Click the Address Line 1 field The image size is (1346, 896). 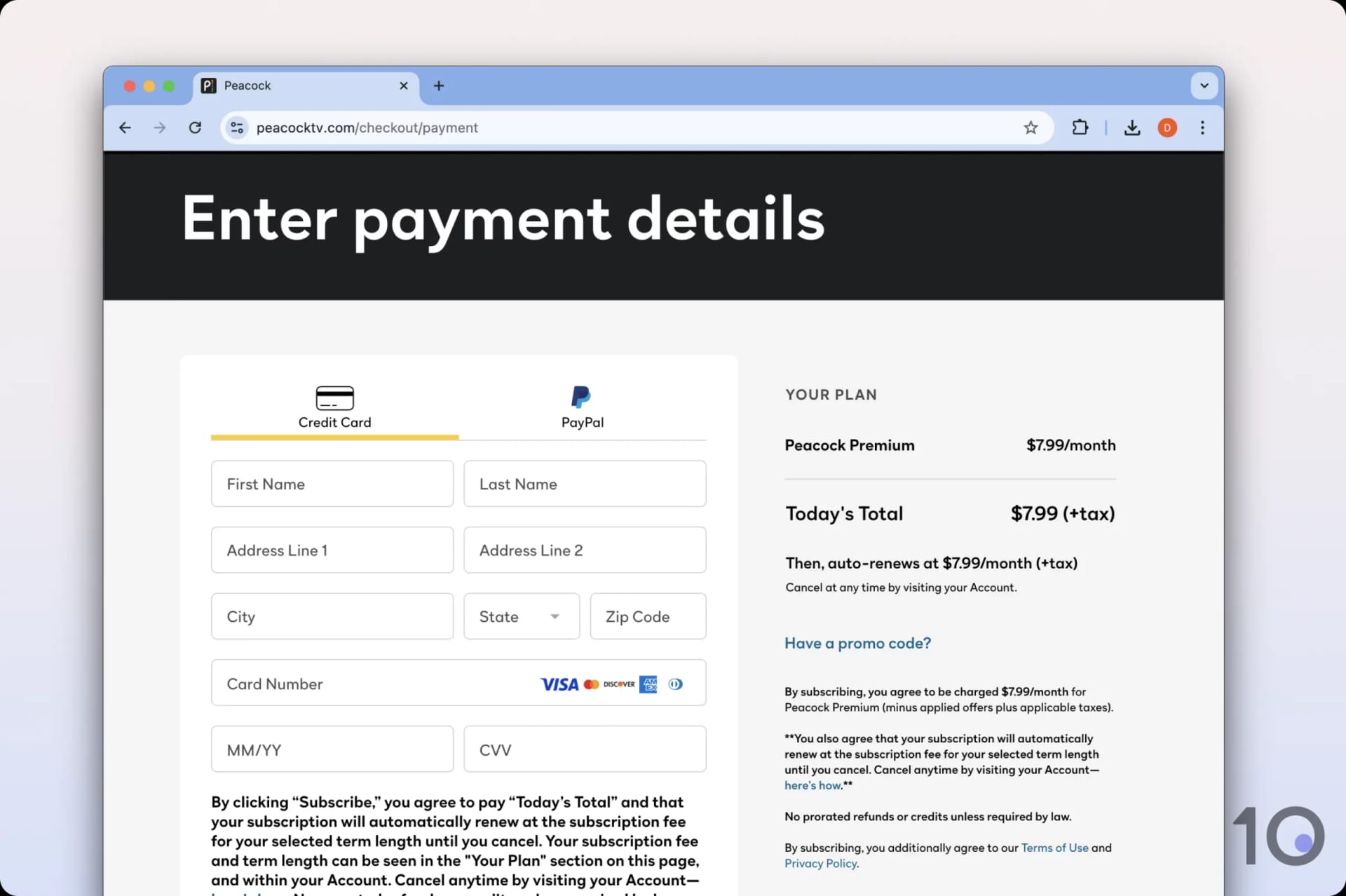pos(332,550)
